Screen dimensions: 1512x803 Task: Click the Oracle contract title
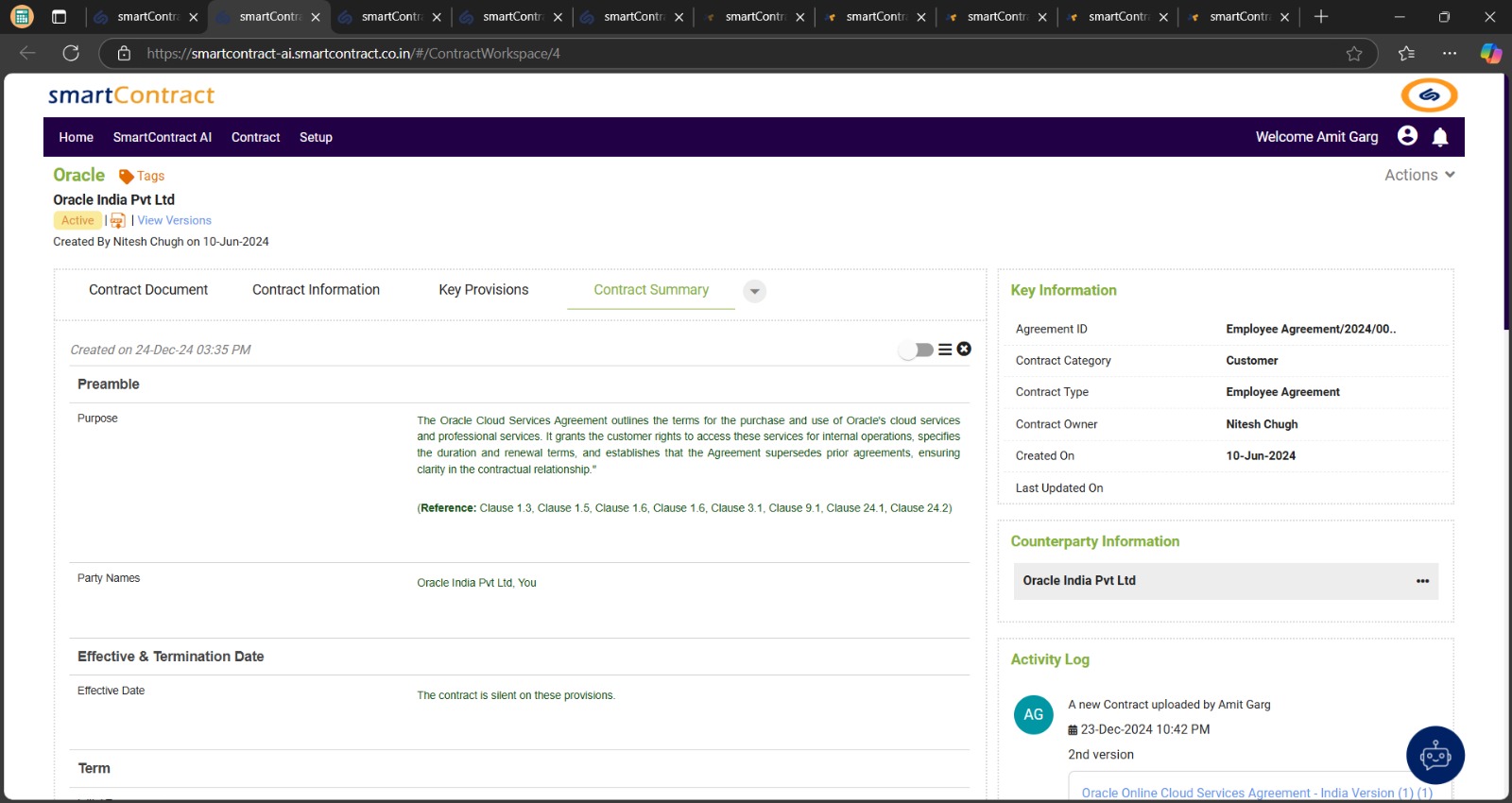click(79, 175)
